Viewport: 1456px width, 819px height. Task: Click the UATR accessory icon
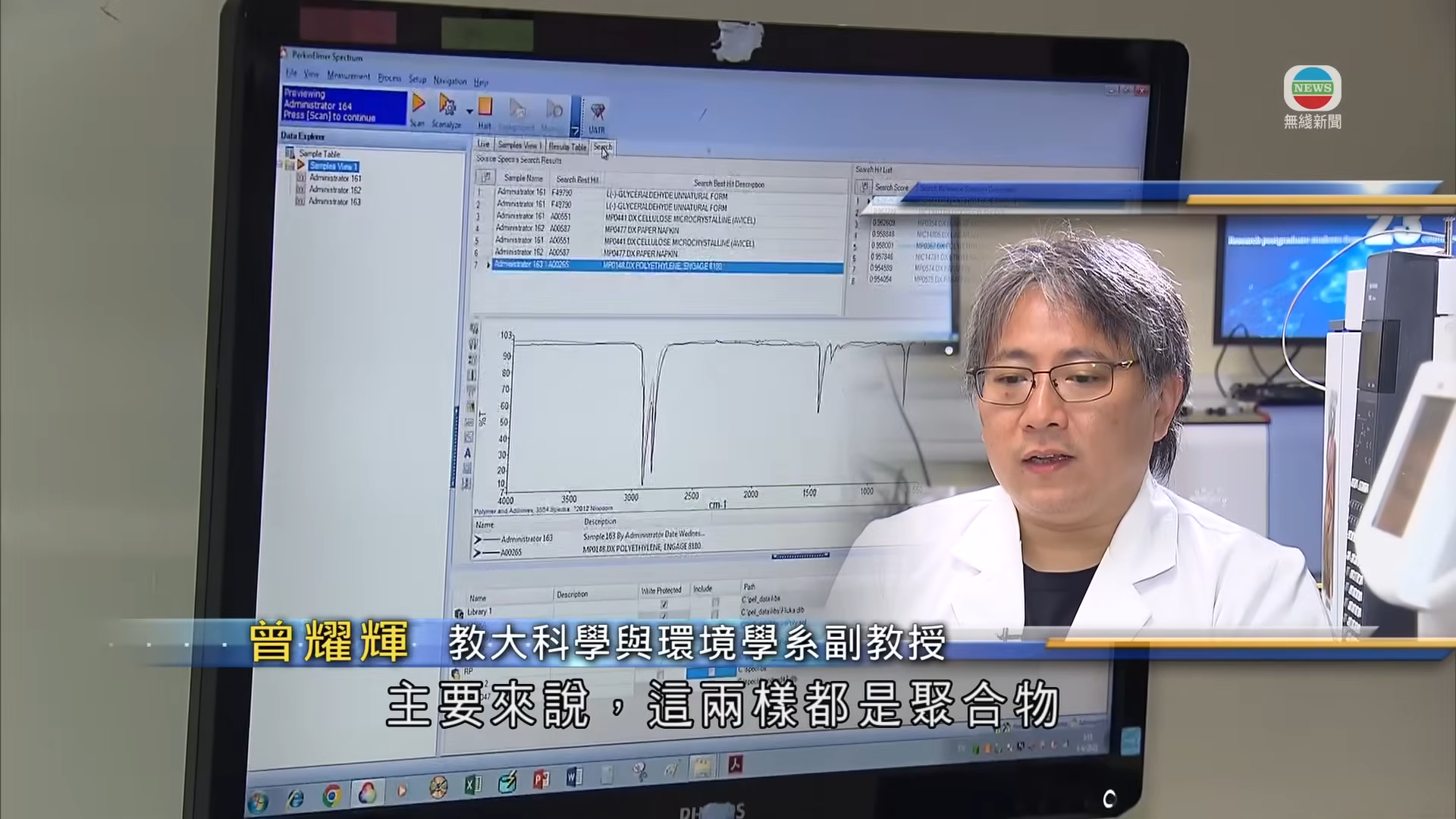598,112
